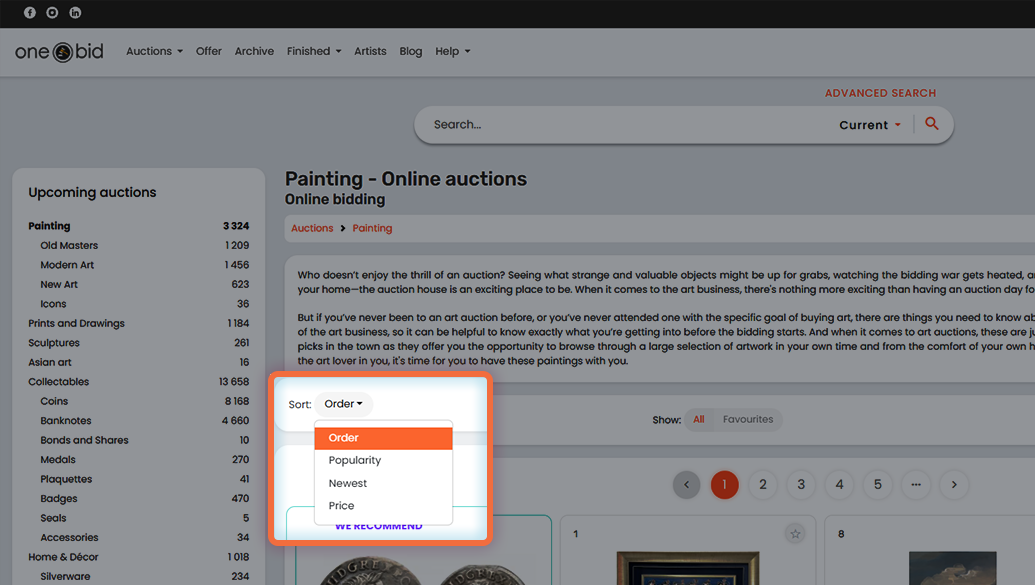Open the Blog page
1035x585 pixels.
click(x=411, y=51)
